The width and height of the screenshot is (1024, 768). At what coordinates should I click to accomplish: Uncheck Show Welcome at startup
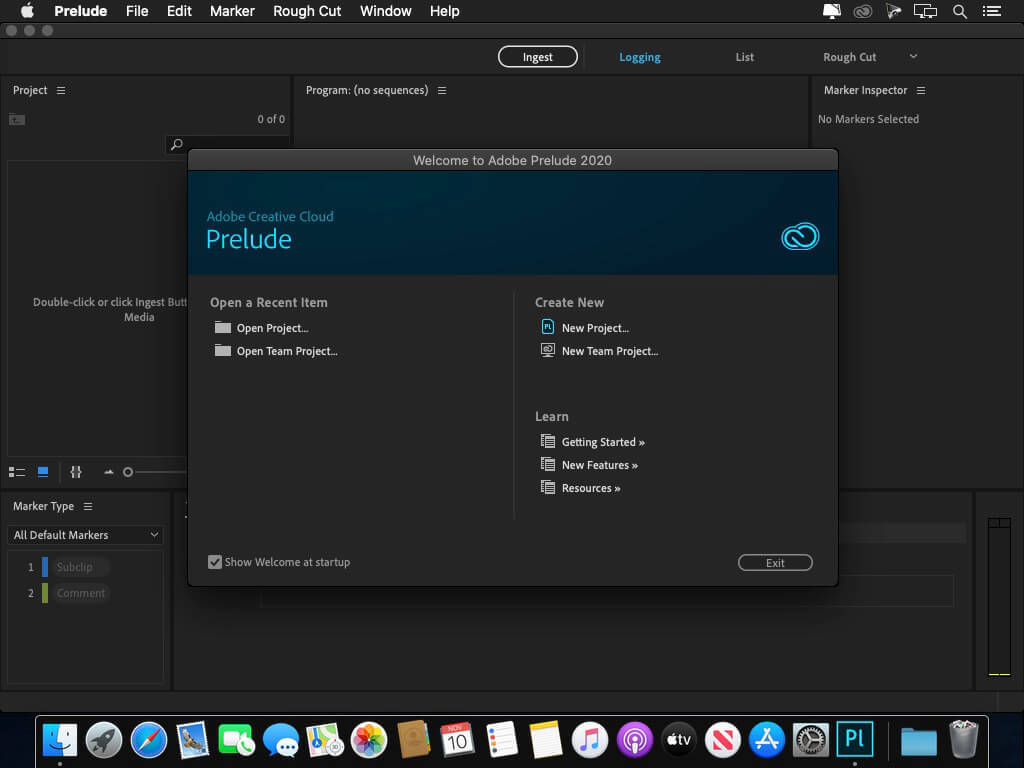tap(215, 562)
